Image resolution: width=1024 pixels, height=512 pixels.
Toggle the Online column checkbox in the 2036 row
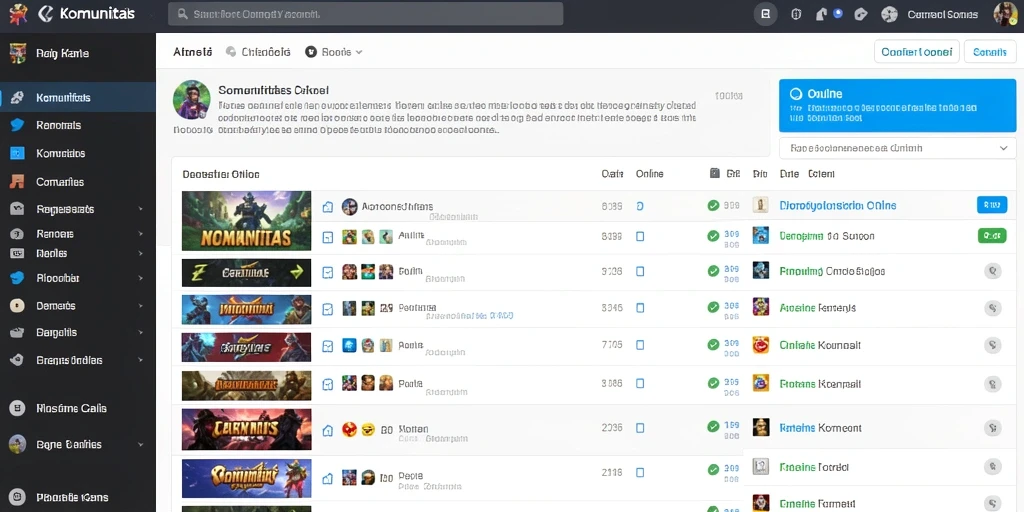(640, 428)
